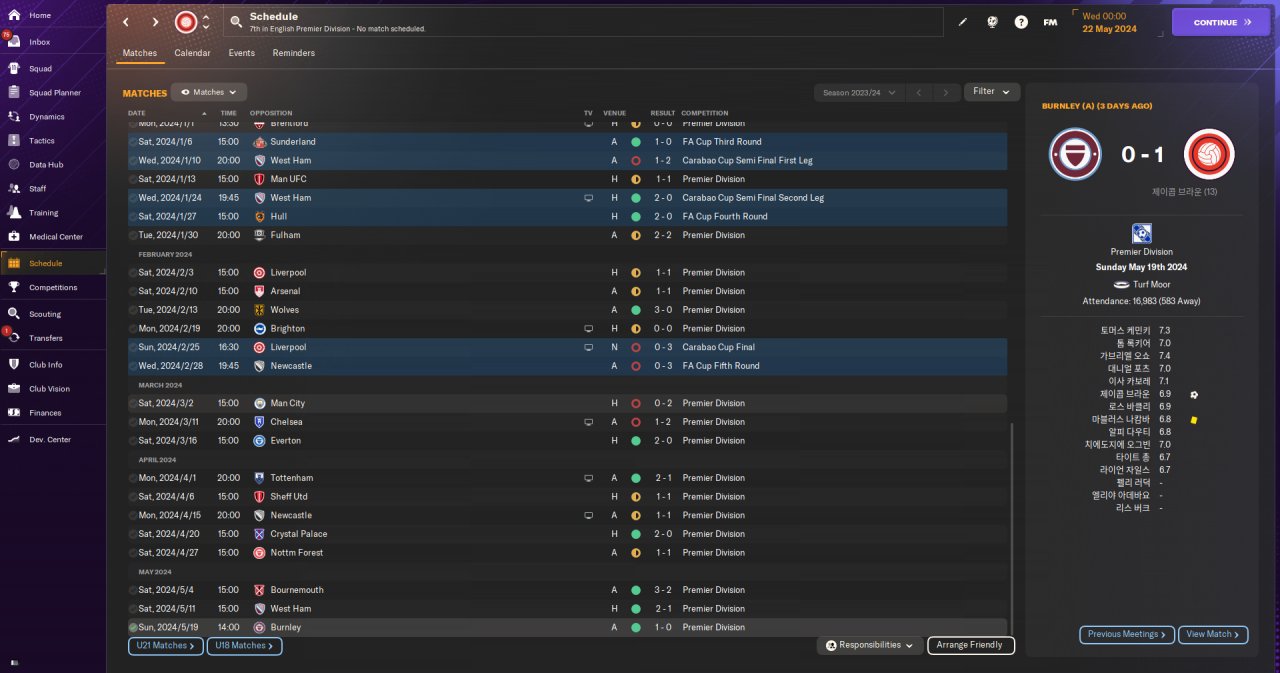Click the pencil edit icon in top bar

pos(963,22)
